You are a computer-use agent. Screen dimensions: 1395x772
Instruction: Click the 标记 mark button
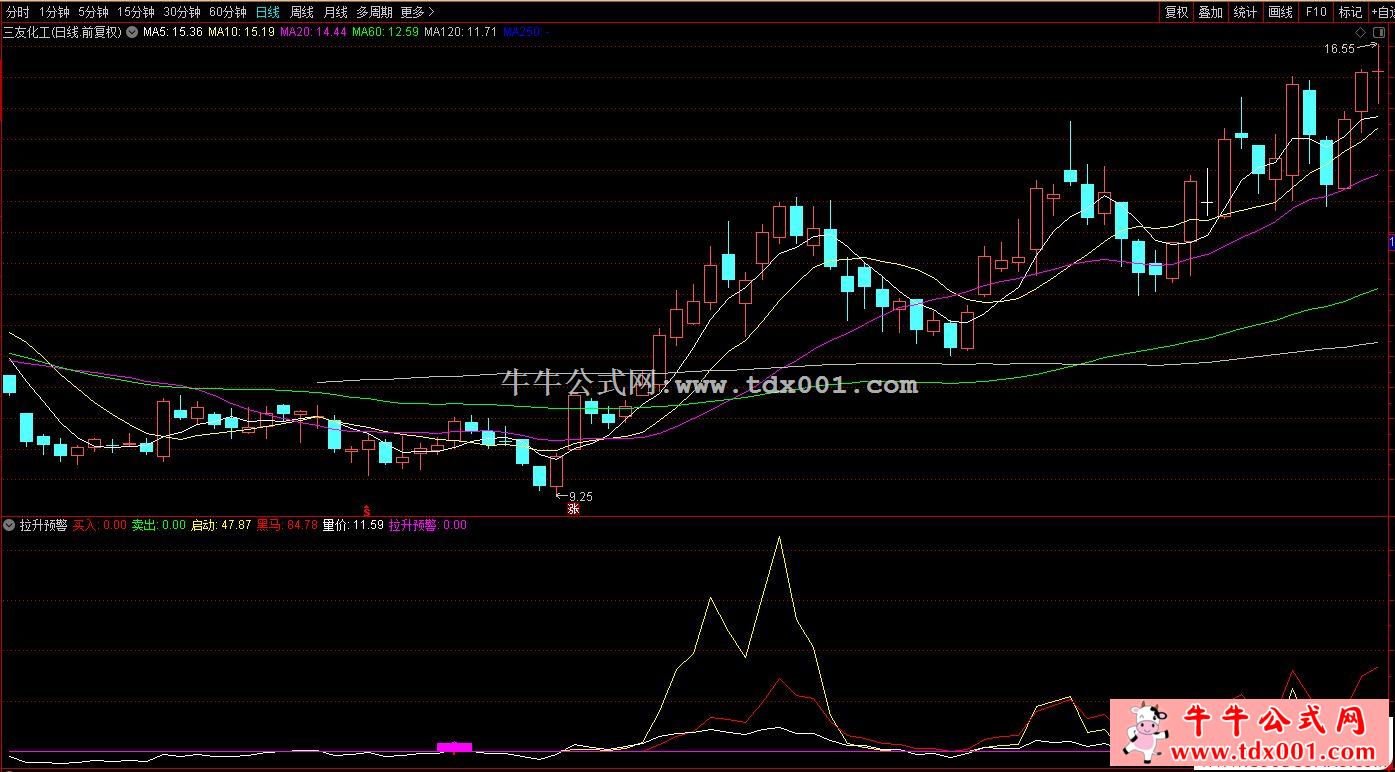click(1350, 12)
